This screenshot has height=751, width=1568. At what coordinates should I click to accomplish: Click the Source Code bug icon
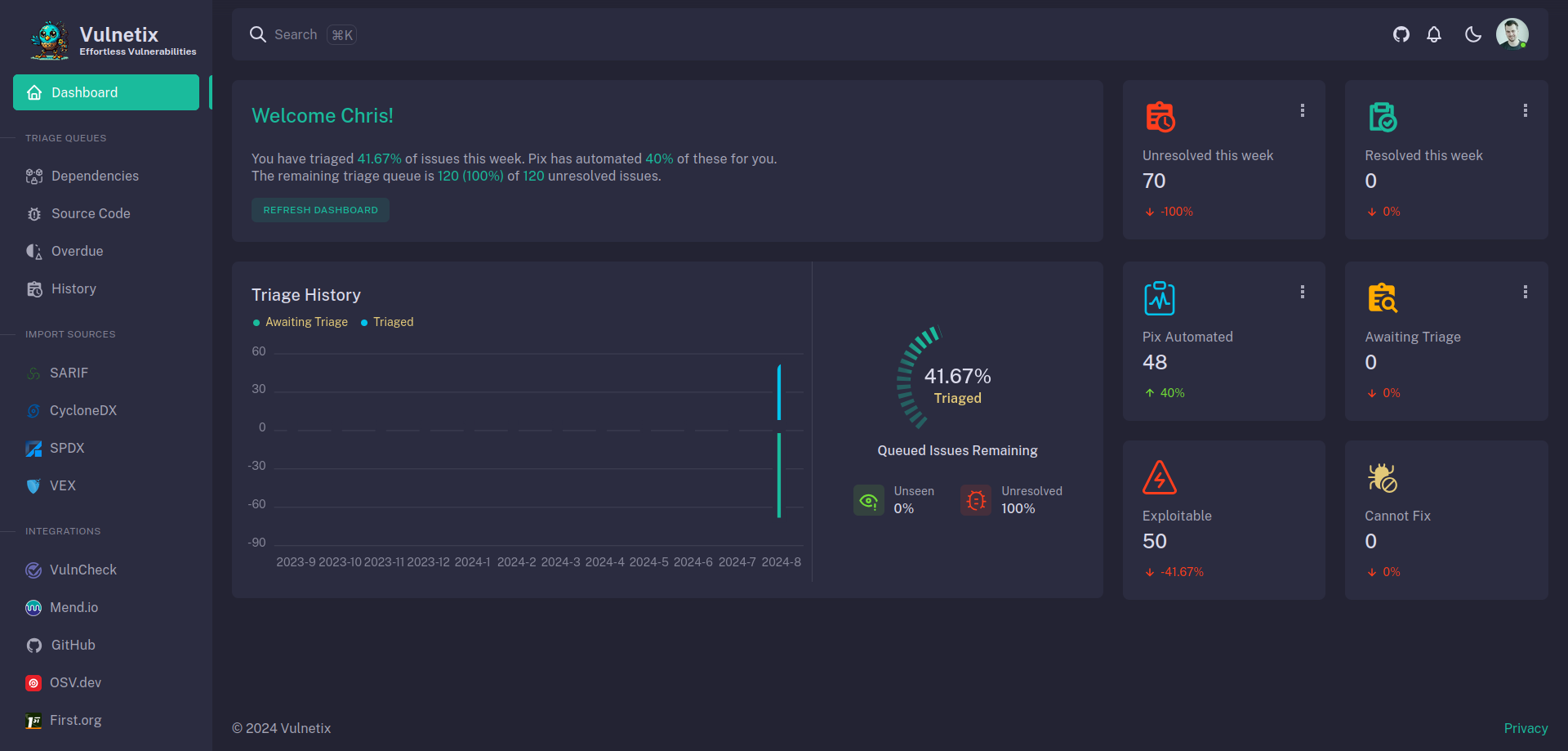pos(34,214)
